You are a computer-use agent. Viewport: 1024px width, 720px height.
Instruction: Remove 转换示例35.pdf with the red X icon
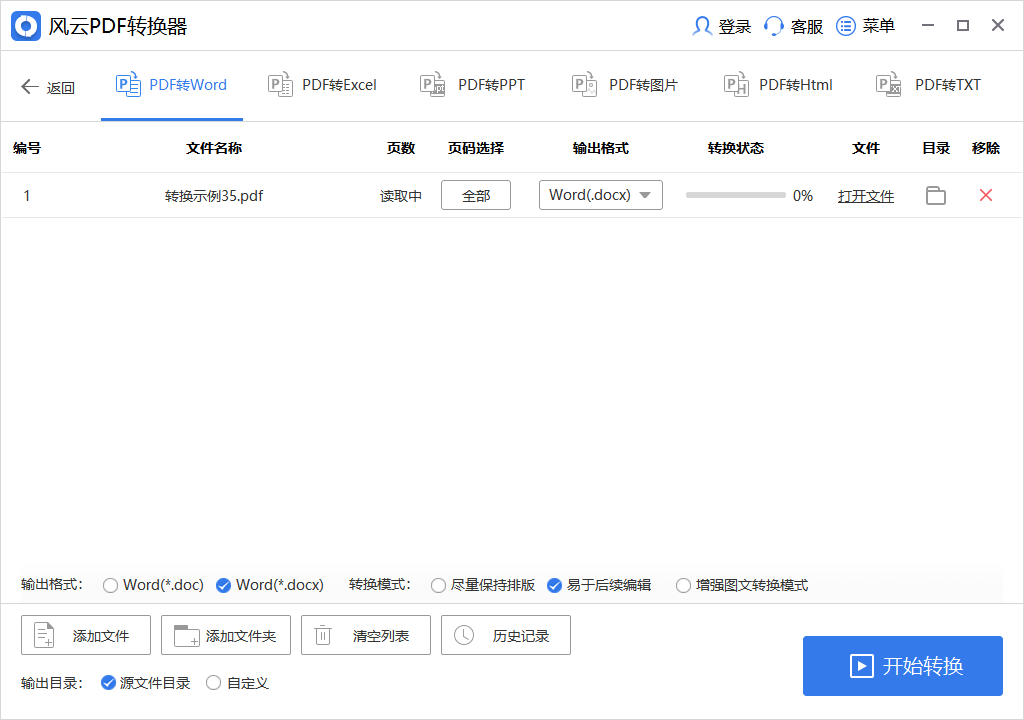[986, 195]
